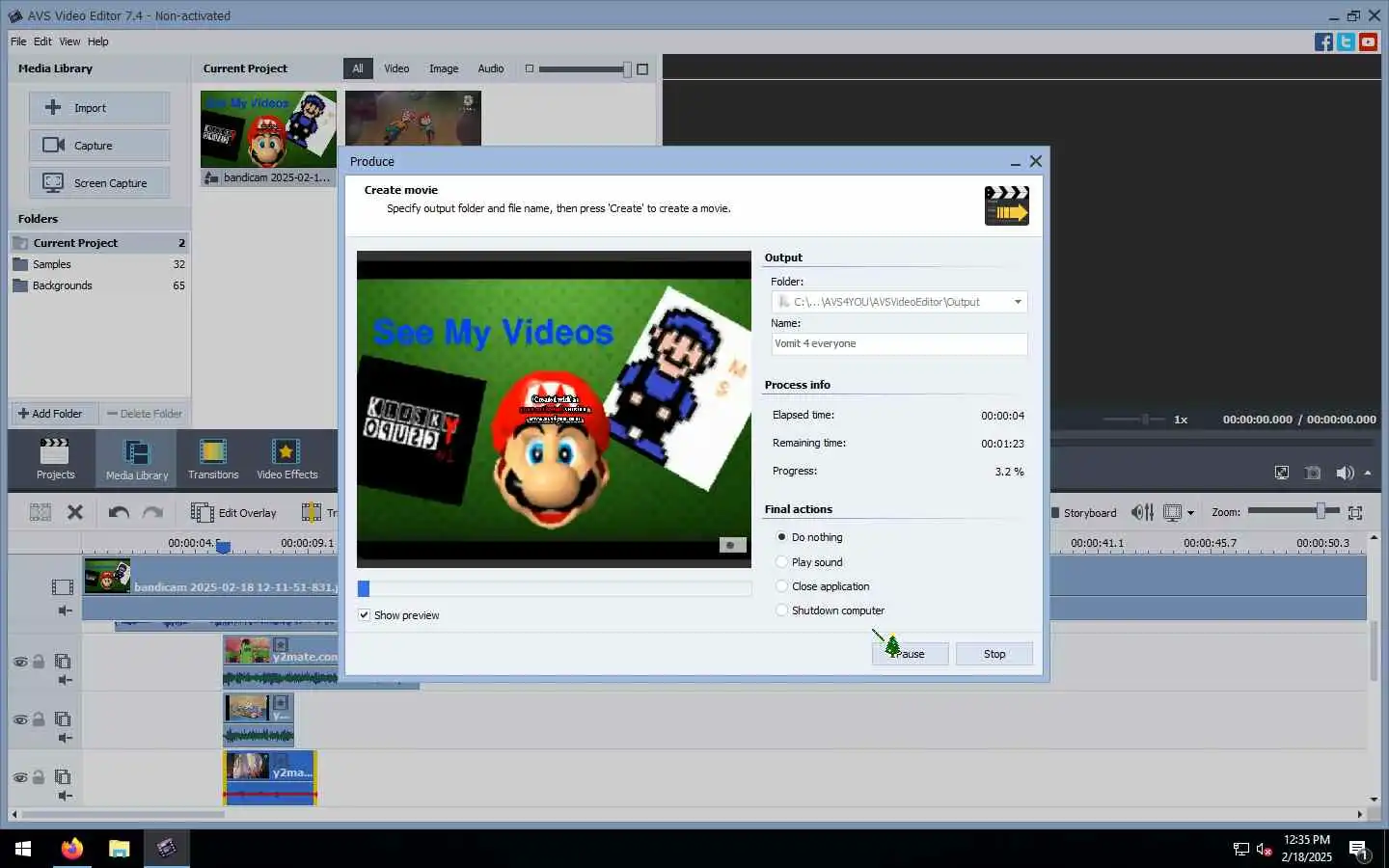Click the small thumbnail size icon

click(x=529, y=68)
